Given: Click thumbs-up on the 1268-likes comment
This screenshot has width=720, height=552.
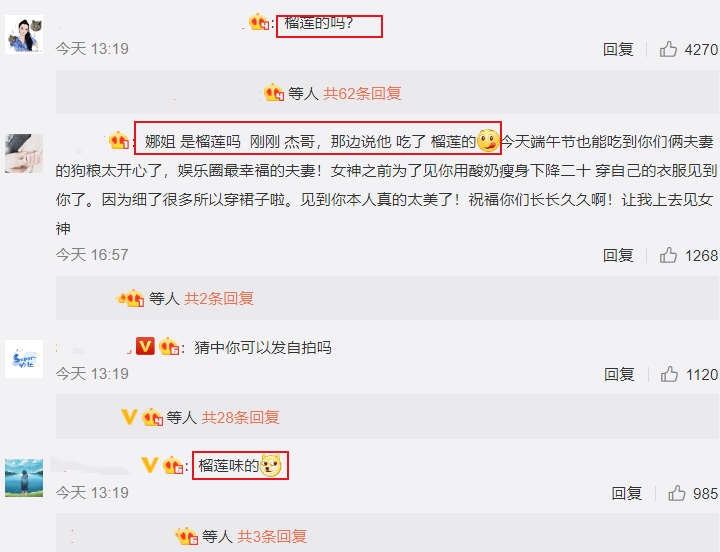Looking at the screenshot, I should (x=668, y=255).
